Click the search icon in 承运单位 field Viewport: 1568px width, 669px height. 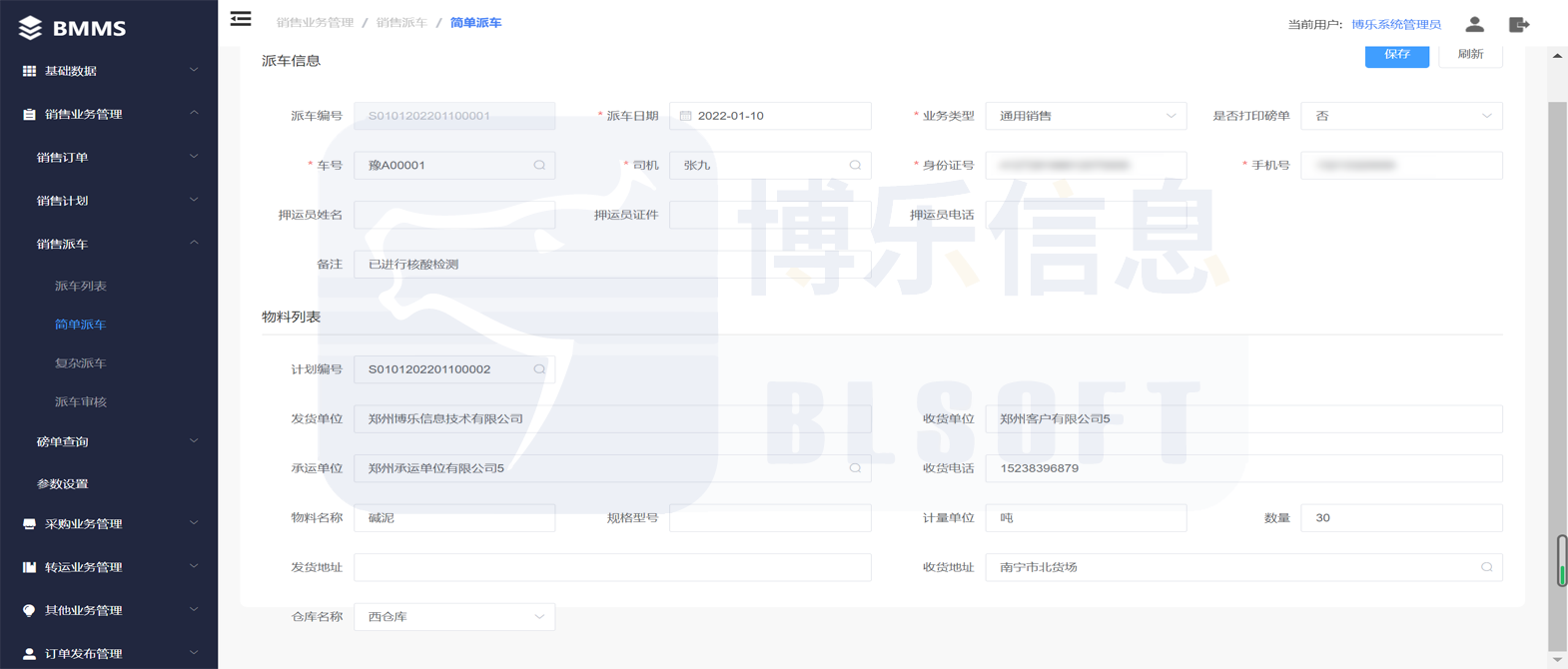tap(855, 468)
